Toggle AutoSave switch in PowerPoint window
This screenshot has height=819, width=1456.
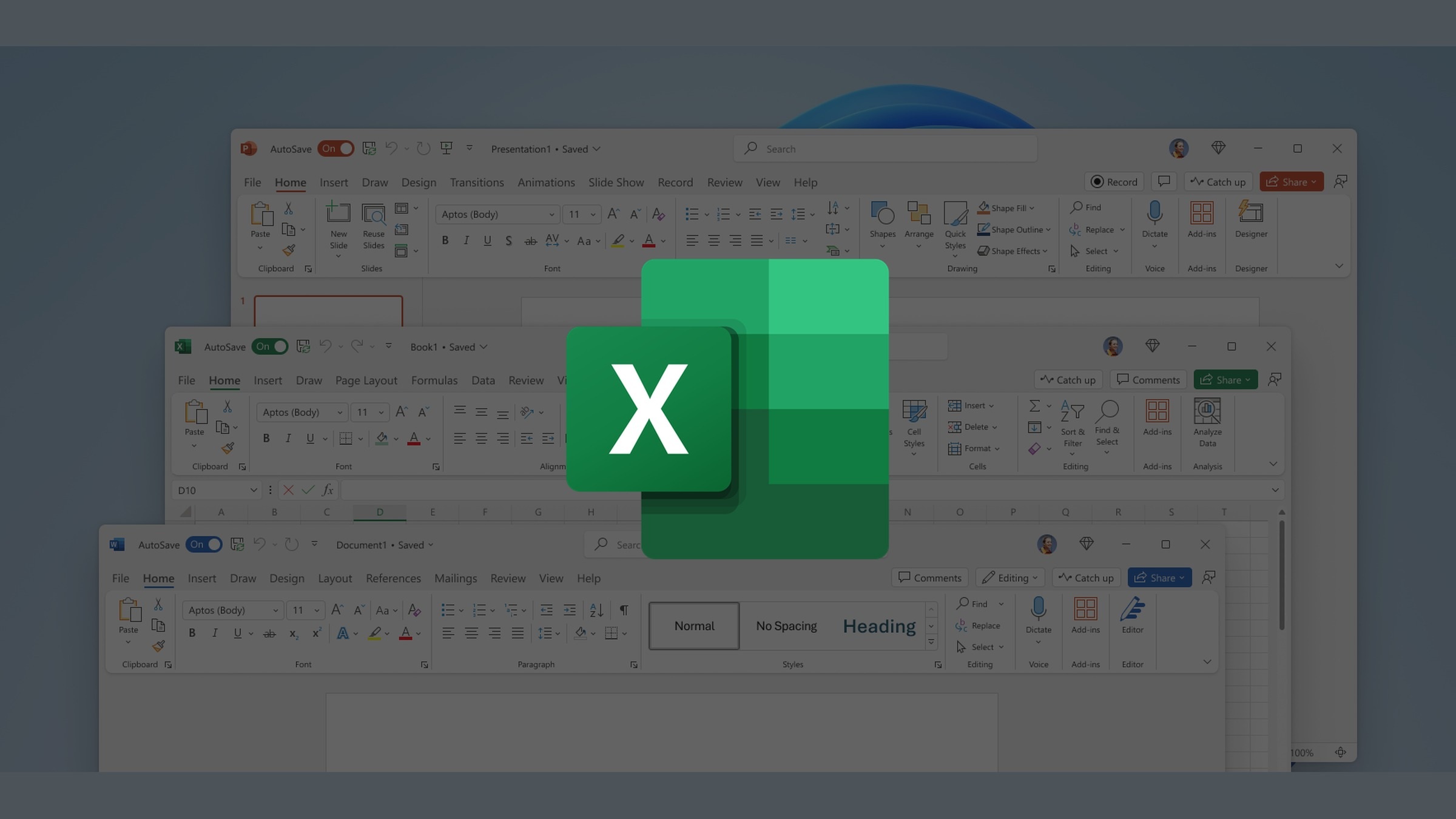point(335,149)
